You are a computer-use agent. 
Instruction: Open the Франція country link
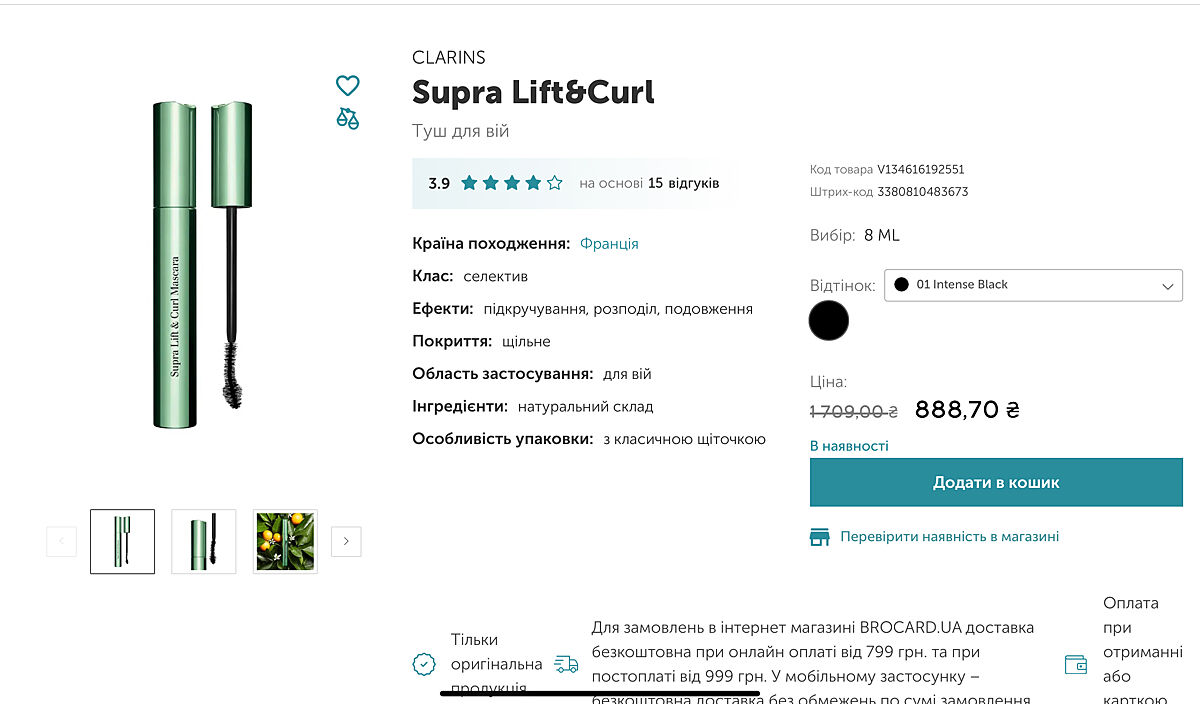[609, 244]
